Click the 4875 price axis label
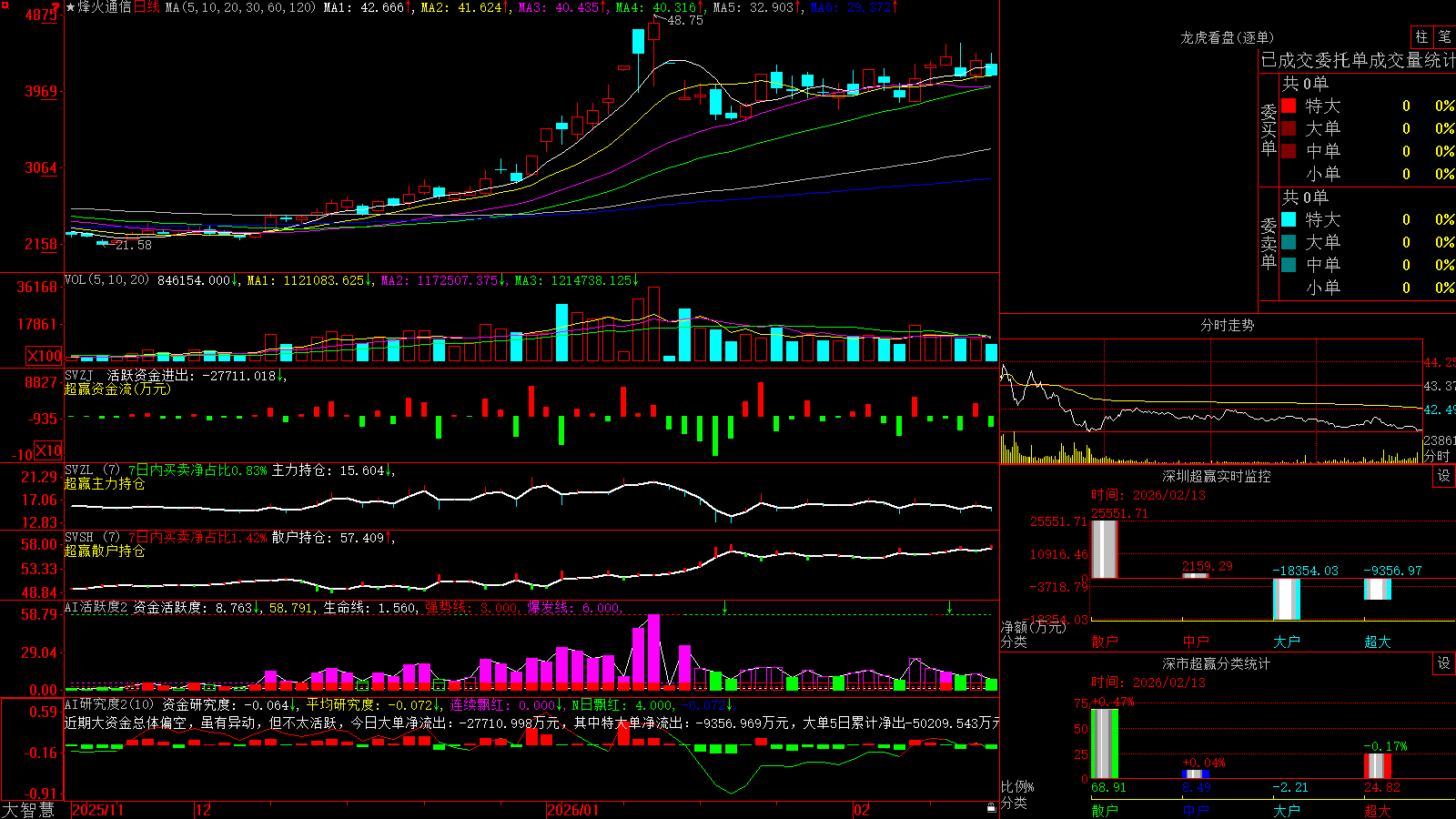The width and height of the screenshot is (1456, 819). tap(42, 15)
